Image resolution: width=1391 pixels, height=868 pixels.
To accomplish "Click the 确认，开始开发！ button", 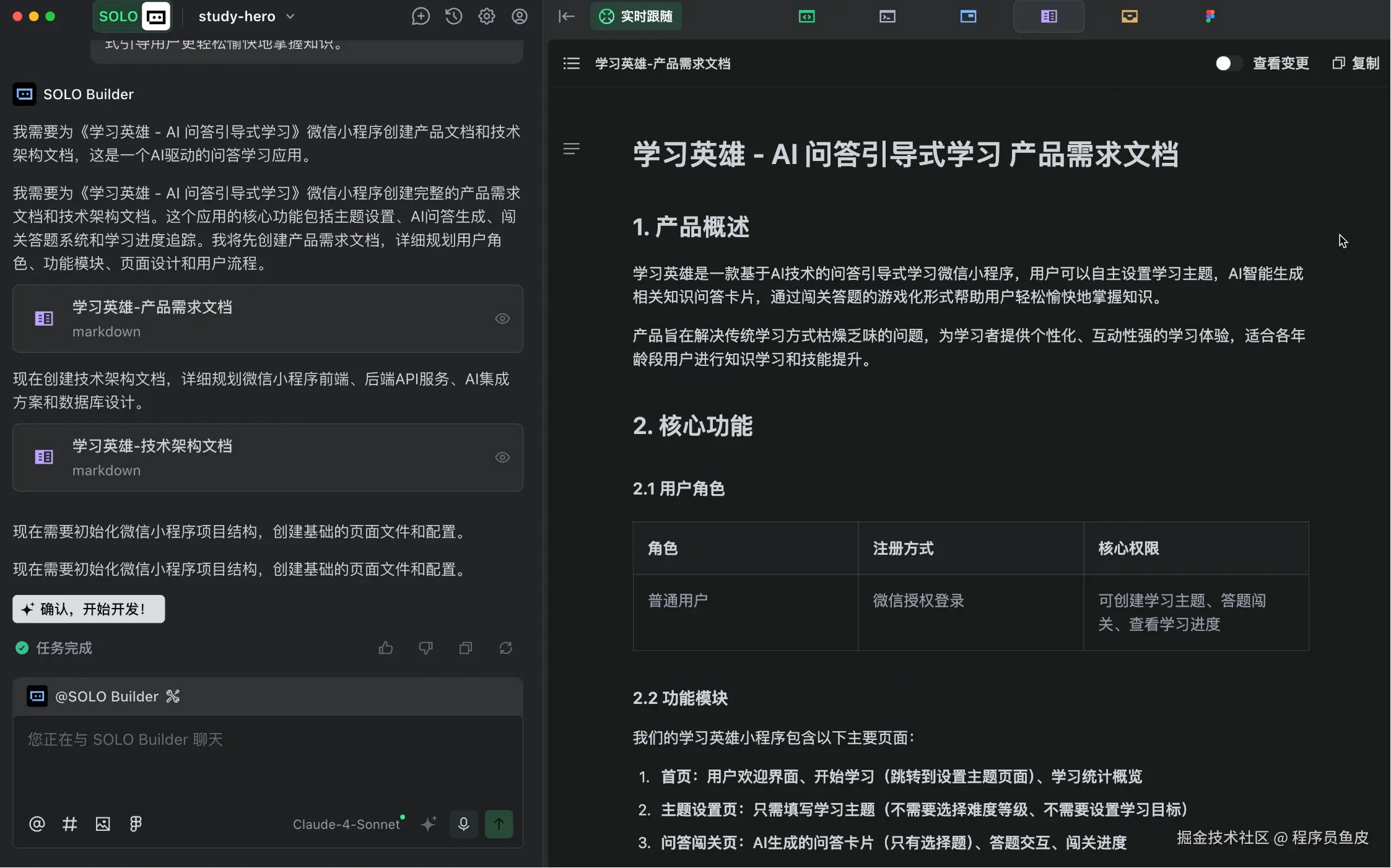I will click(89, 609).
